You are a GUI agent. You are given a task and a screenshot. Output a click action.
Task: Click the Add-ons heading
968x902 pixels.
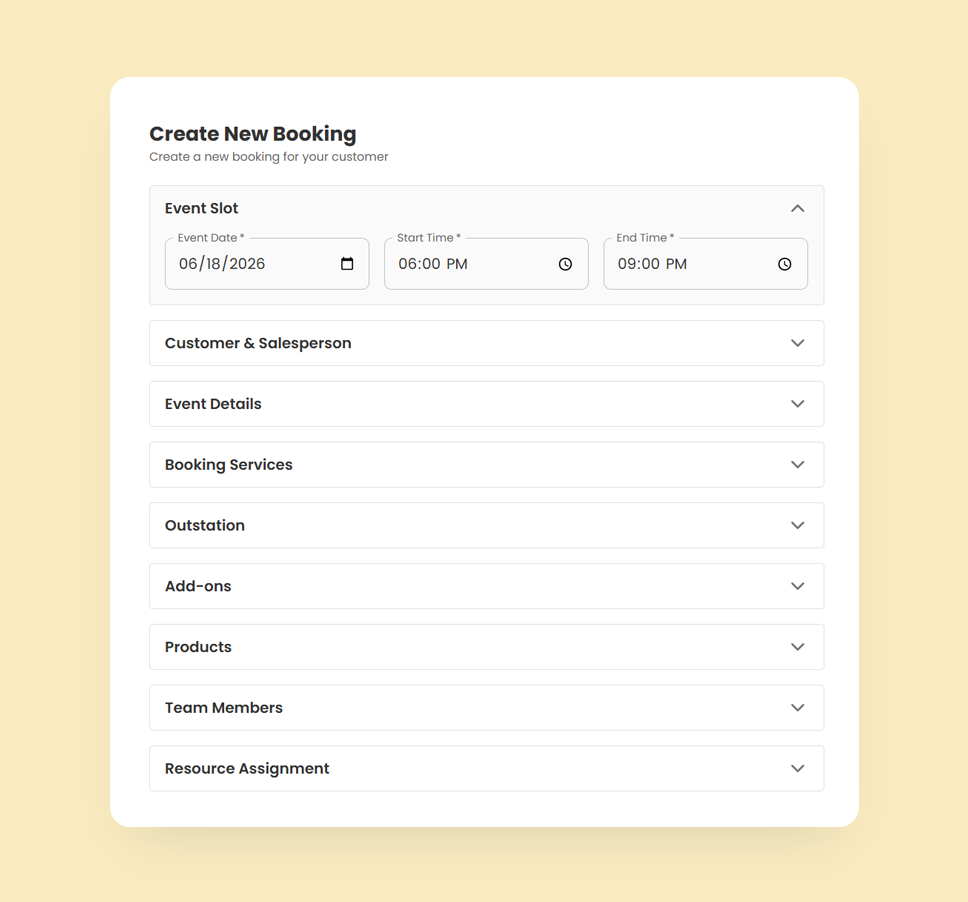[x=198, y=586]
